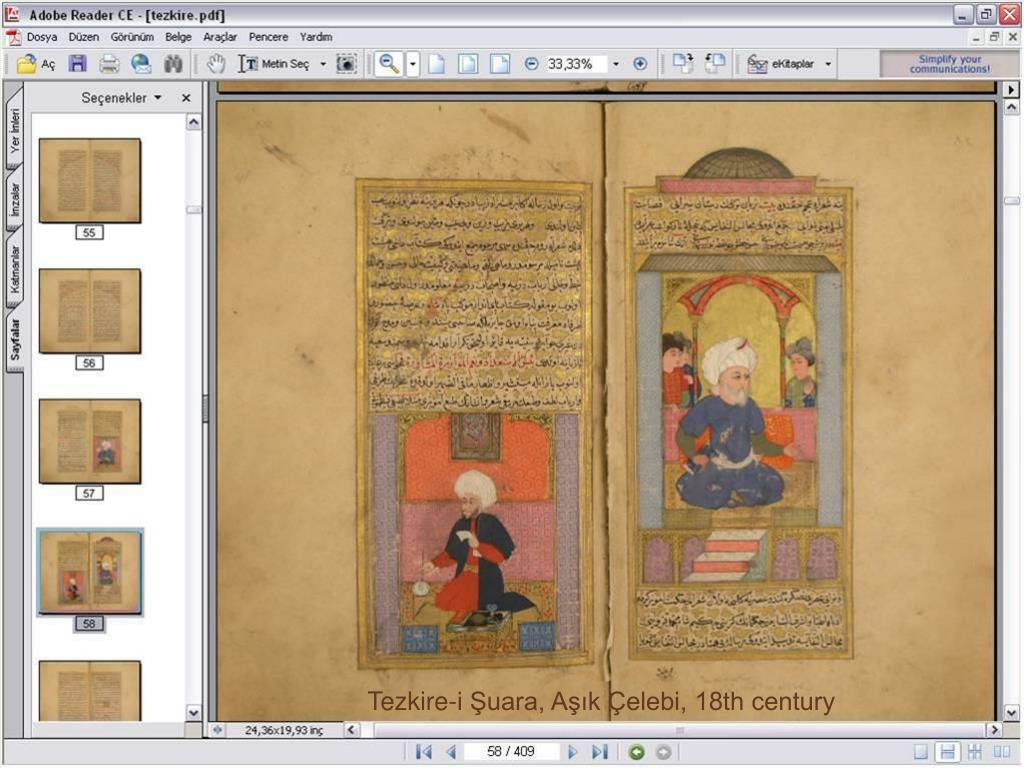
Task: Open the Araçlar menu
Action: pos(220,37)
